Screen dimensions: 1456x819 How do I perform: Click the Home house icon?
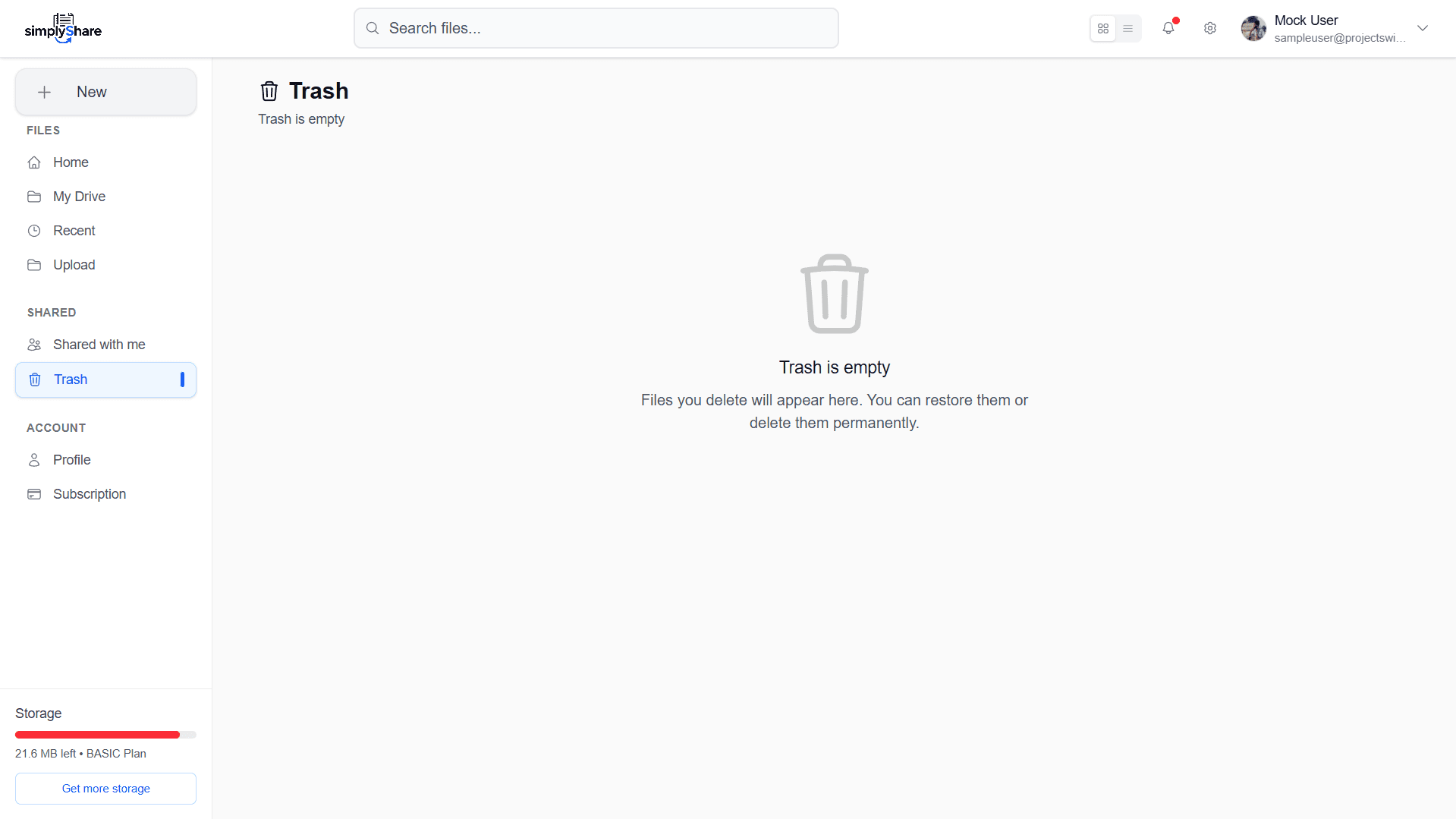[34, 162]
